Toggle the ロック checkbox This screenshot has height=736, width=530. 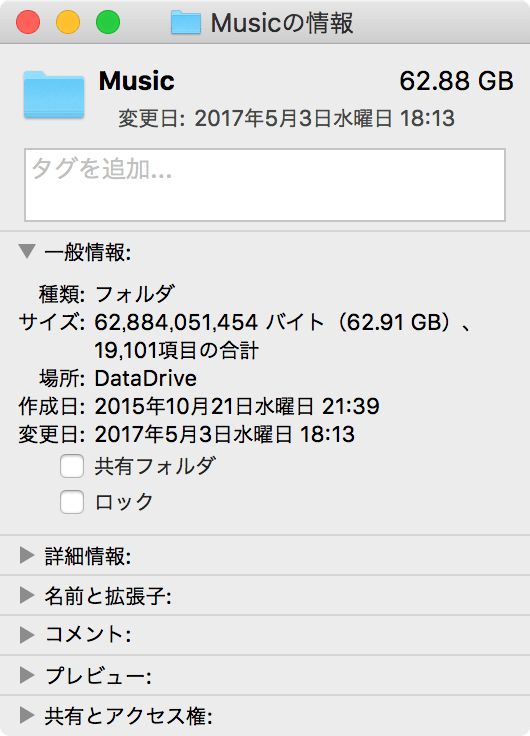(x=72, y=502)
